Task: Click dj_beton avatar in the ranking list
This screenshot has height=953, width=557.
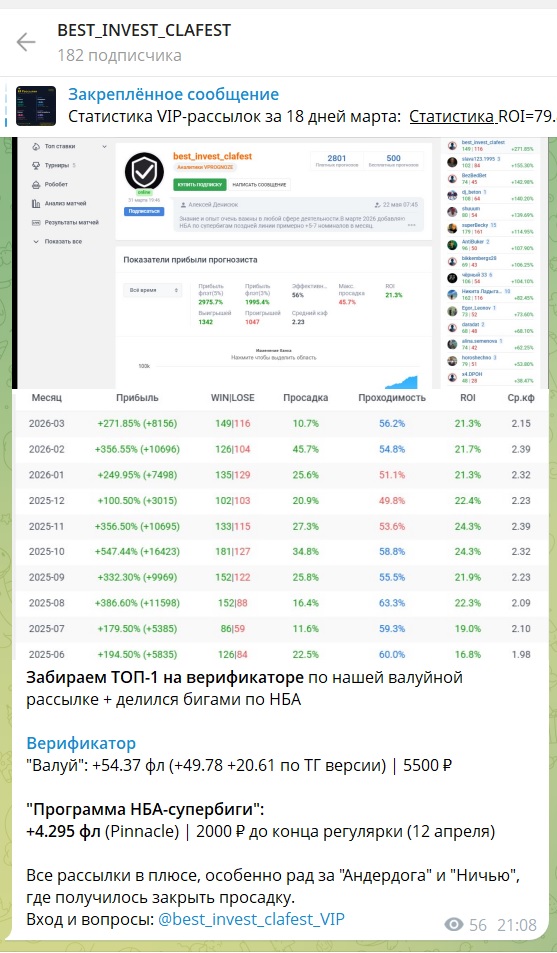Action: click(452, 195)
